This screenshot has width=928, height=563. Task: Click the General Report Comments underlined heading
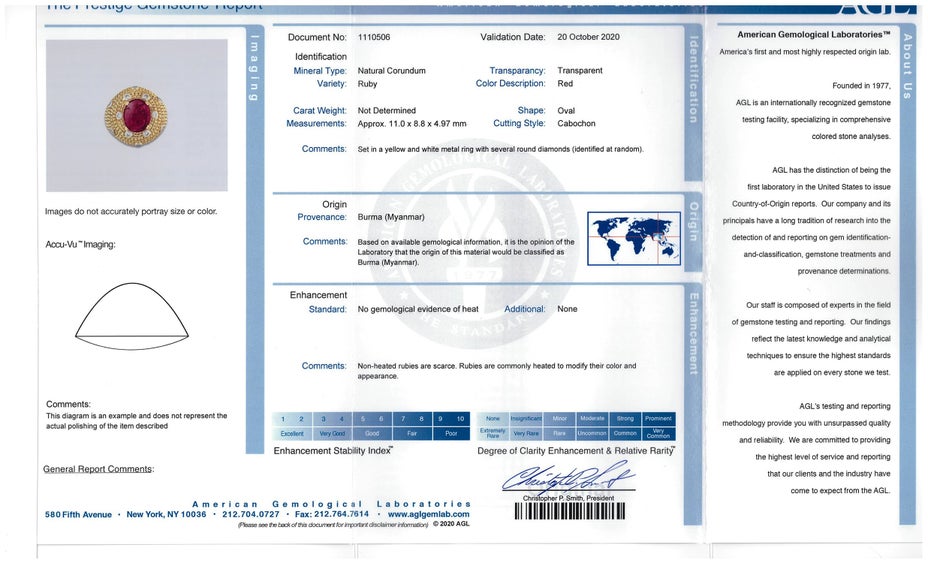99,469
